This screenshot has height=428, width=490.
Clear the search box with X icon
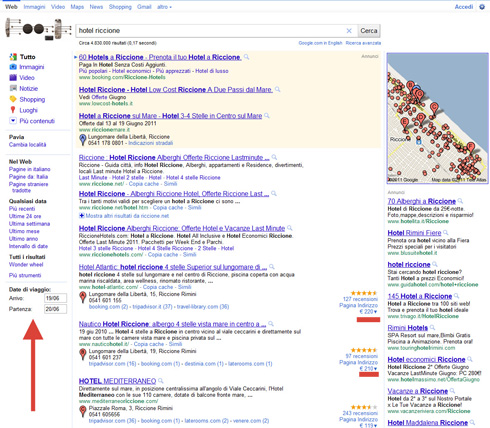click(x=349, y=31)
